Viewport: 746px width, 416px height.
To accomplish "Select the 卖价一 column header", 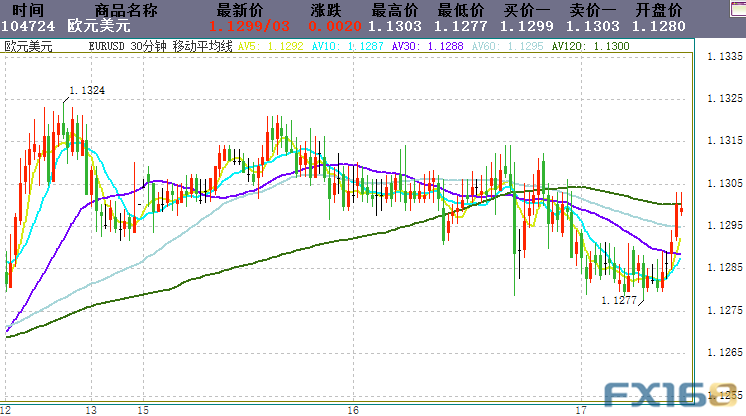I will pyautogui.click(x=593, y=10).
